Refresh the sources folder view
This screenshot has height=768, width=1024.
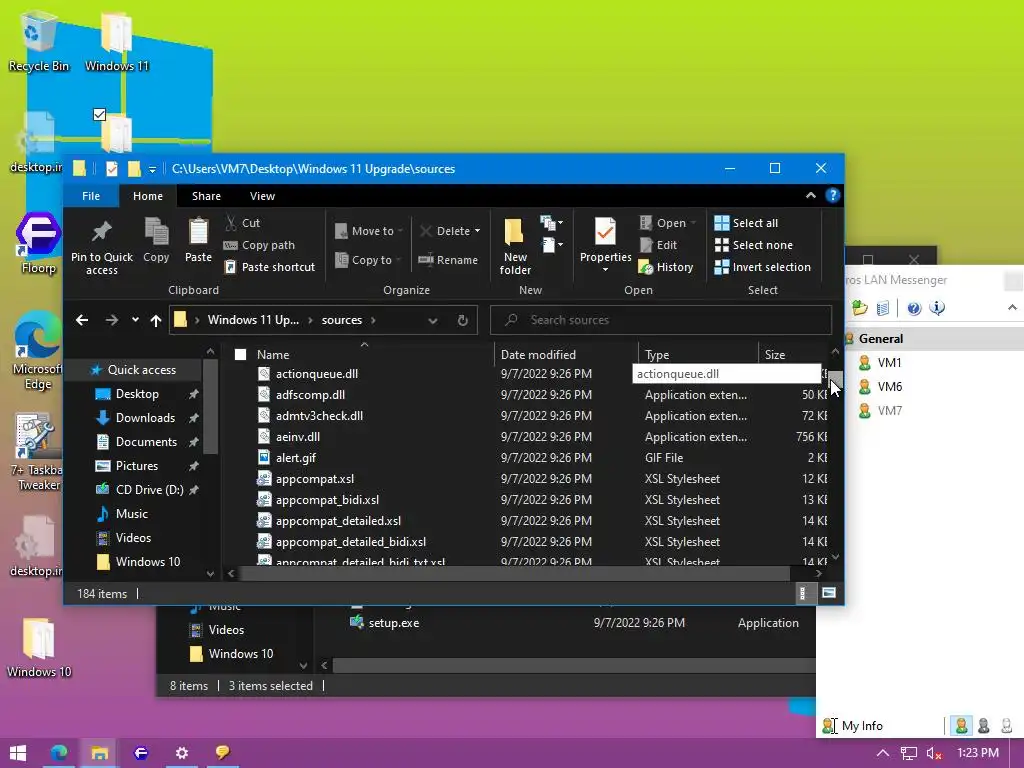tap(462, 320)
